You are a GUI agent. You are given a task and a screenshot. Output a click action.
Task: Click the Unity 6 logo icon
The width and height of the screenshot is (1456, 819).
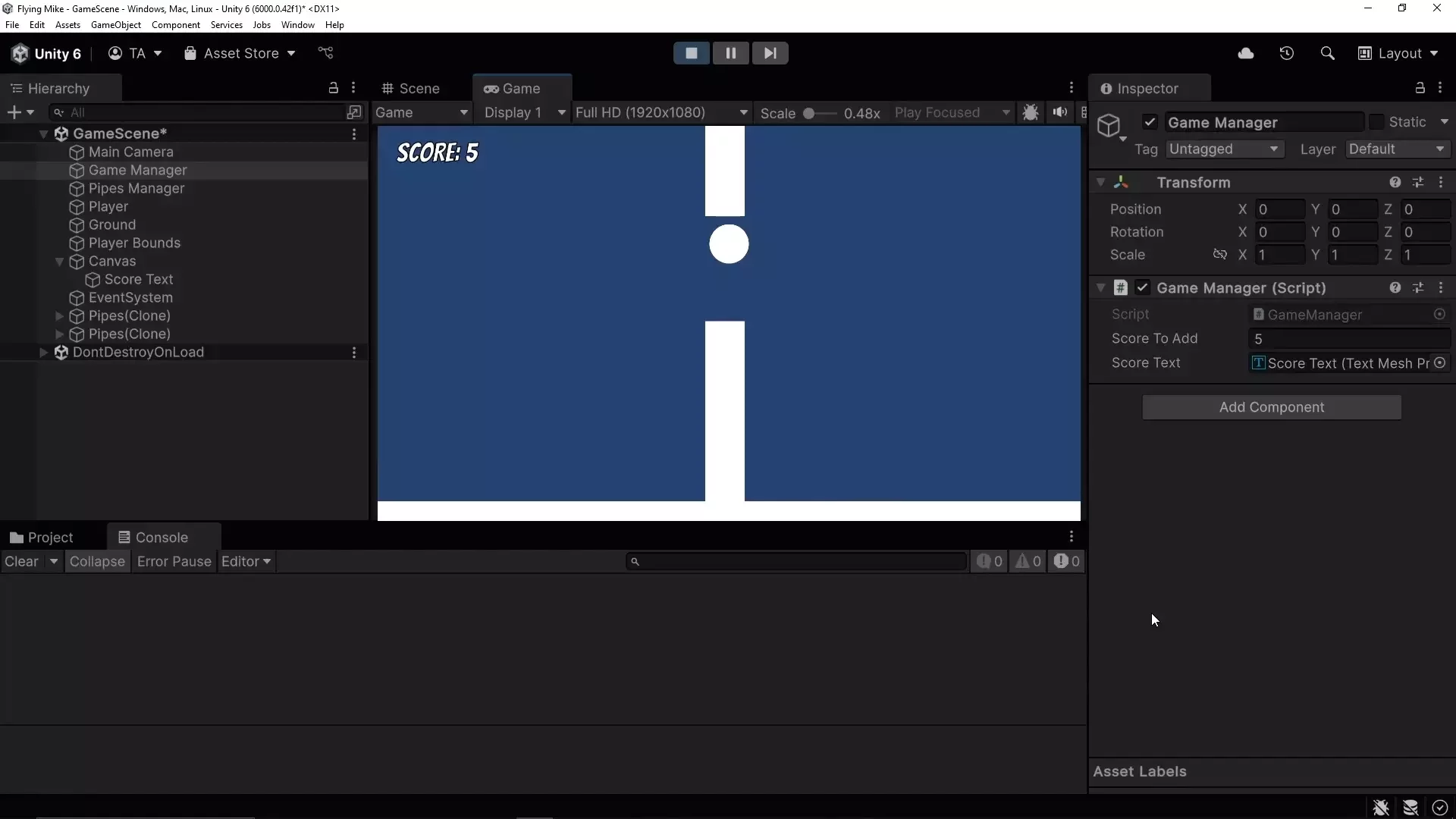click(x=20, y=53)
